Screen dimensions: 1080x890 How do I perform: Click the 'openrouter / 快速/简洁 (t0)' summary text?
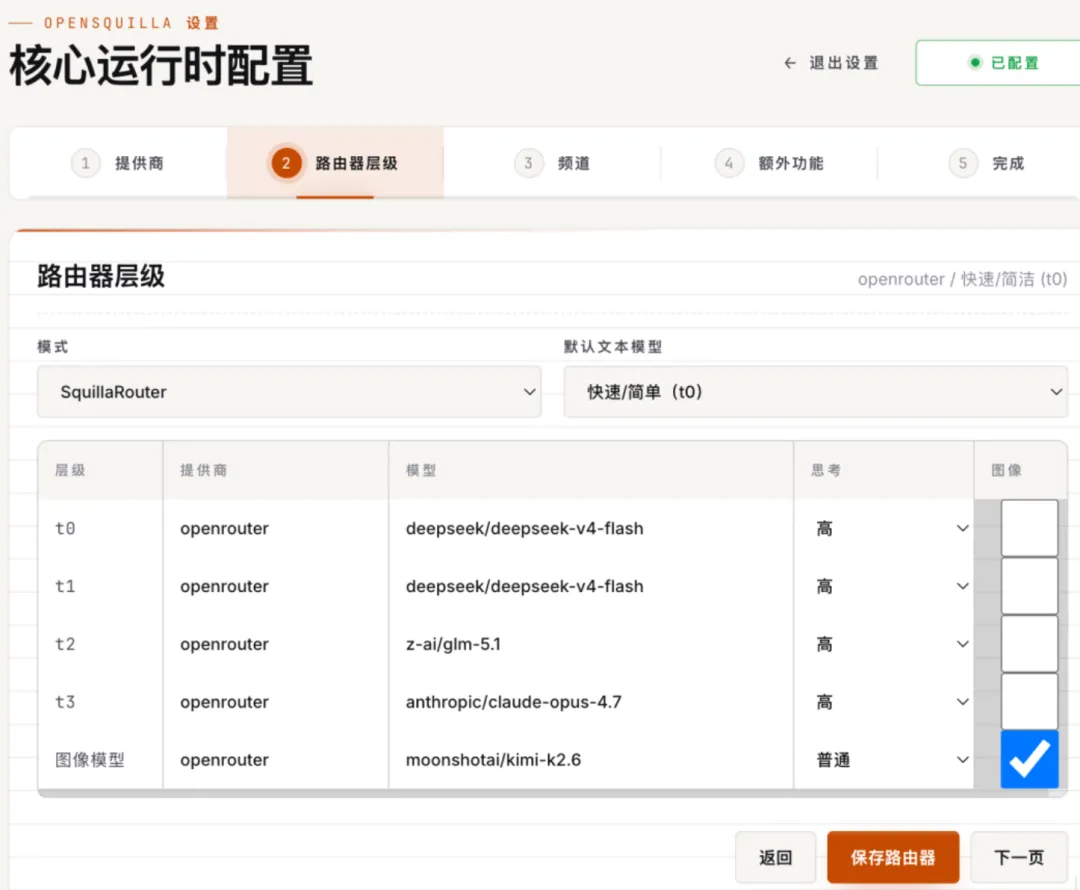[x=962, y=279]
